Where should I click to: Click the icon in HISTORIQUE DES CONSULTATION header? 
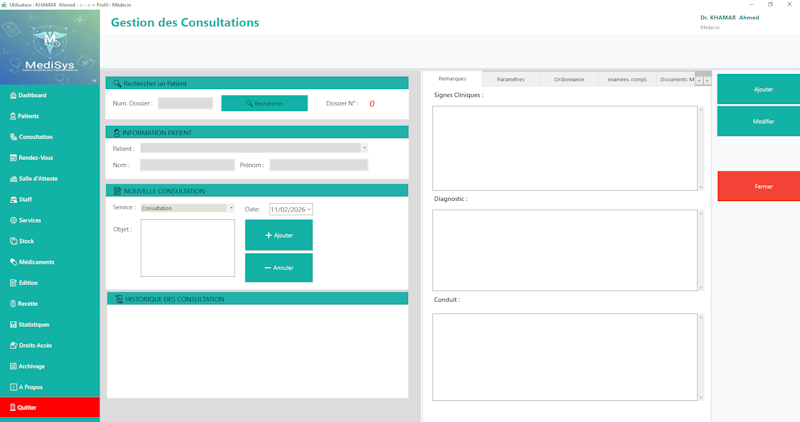(x=118, y=299)
